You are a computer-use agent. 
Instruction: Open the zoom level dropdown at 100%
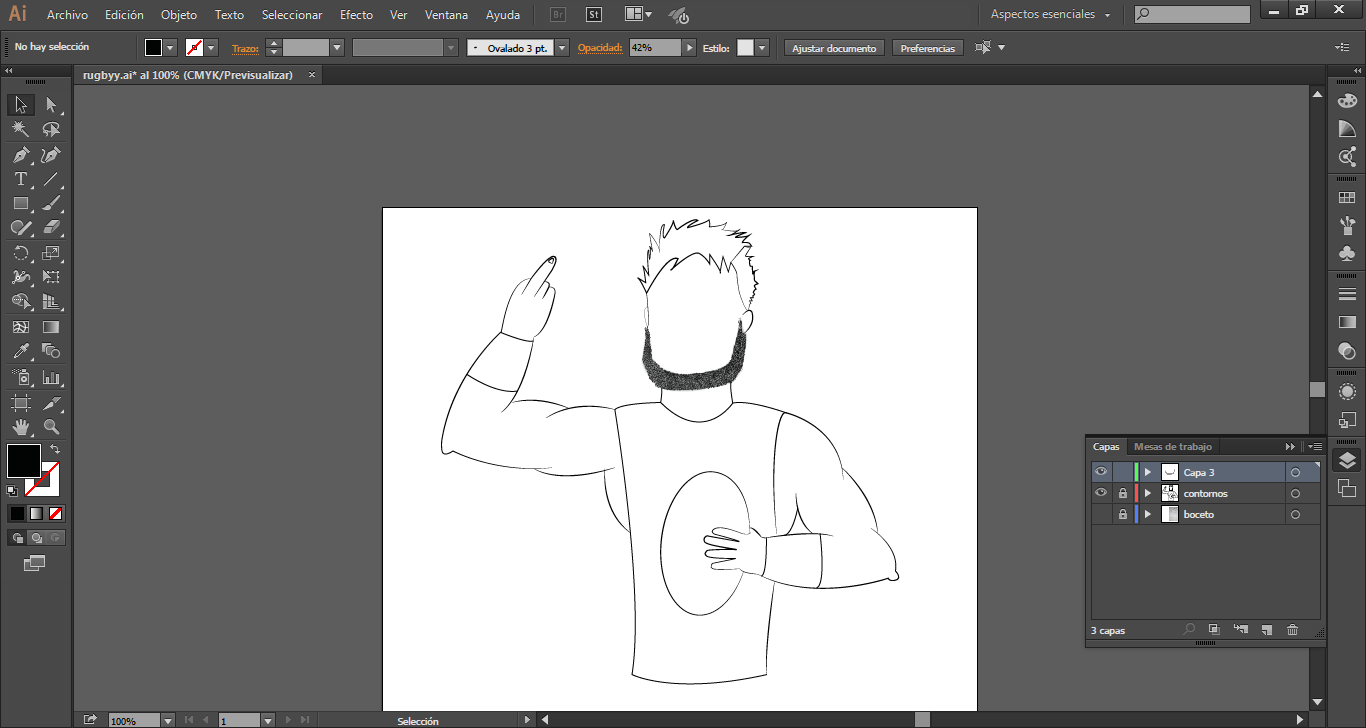click(167, 720)
